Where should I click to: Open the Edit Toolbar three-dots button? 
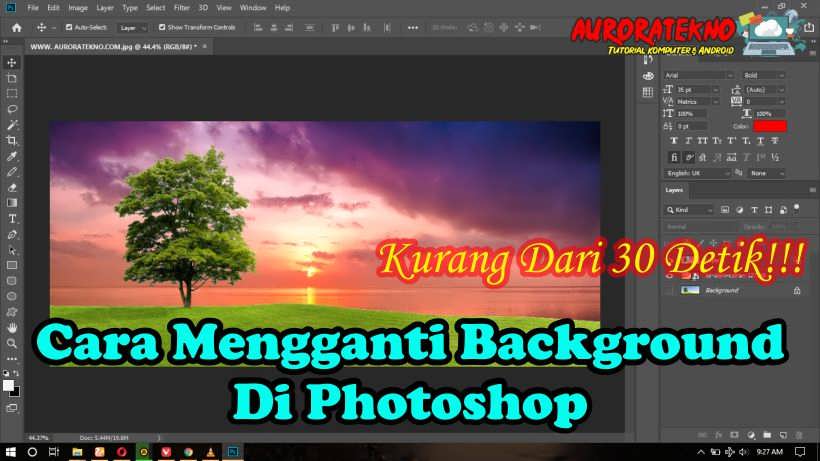pos(12,359)
